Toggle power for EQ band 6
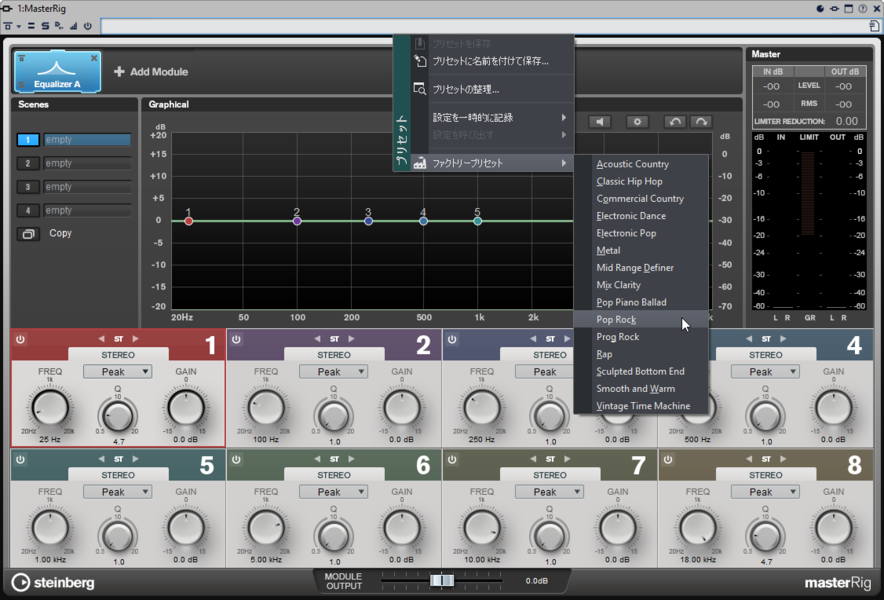This screenshot has width=884, height=600. click(x=236, y=460)
